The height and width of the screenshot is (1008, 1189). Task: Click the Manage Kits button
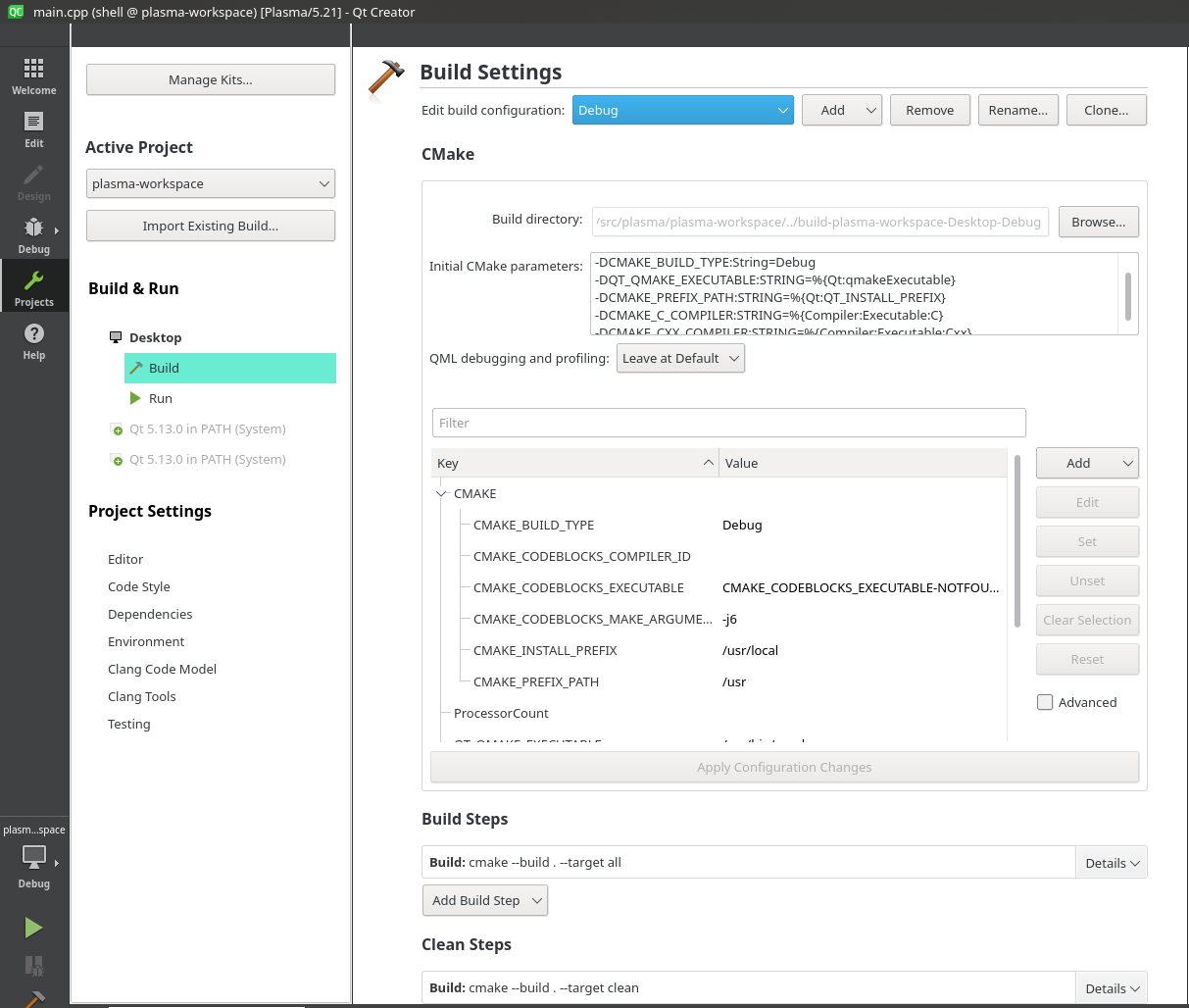(211, 79)
